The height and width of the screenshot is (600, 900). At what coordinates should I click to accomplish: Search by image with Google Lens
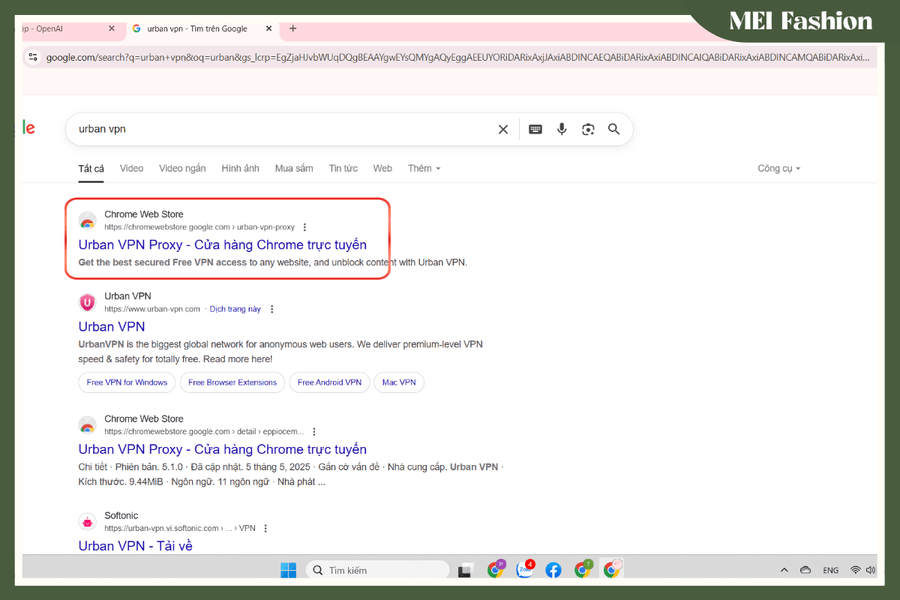pyautogui.click(x=588, y=129)
